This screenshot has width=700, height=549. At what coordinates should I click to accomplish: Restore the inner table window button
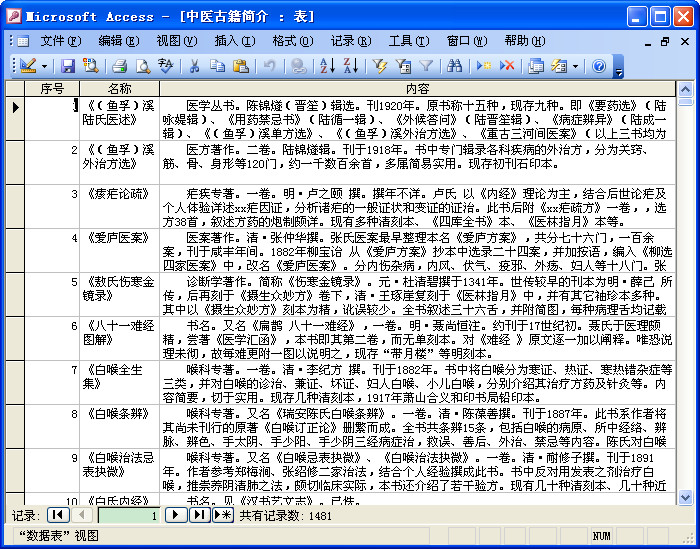coord(665,42)
